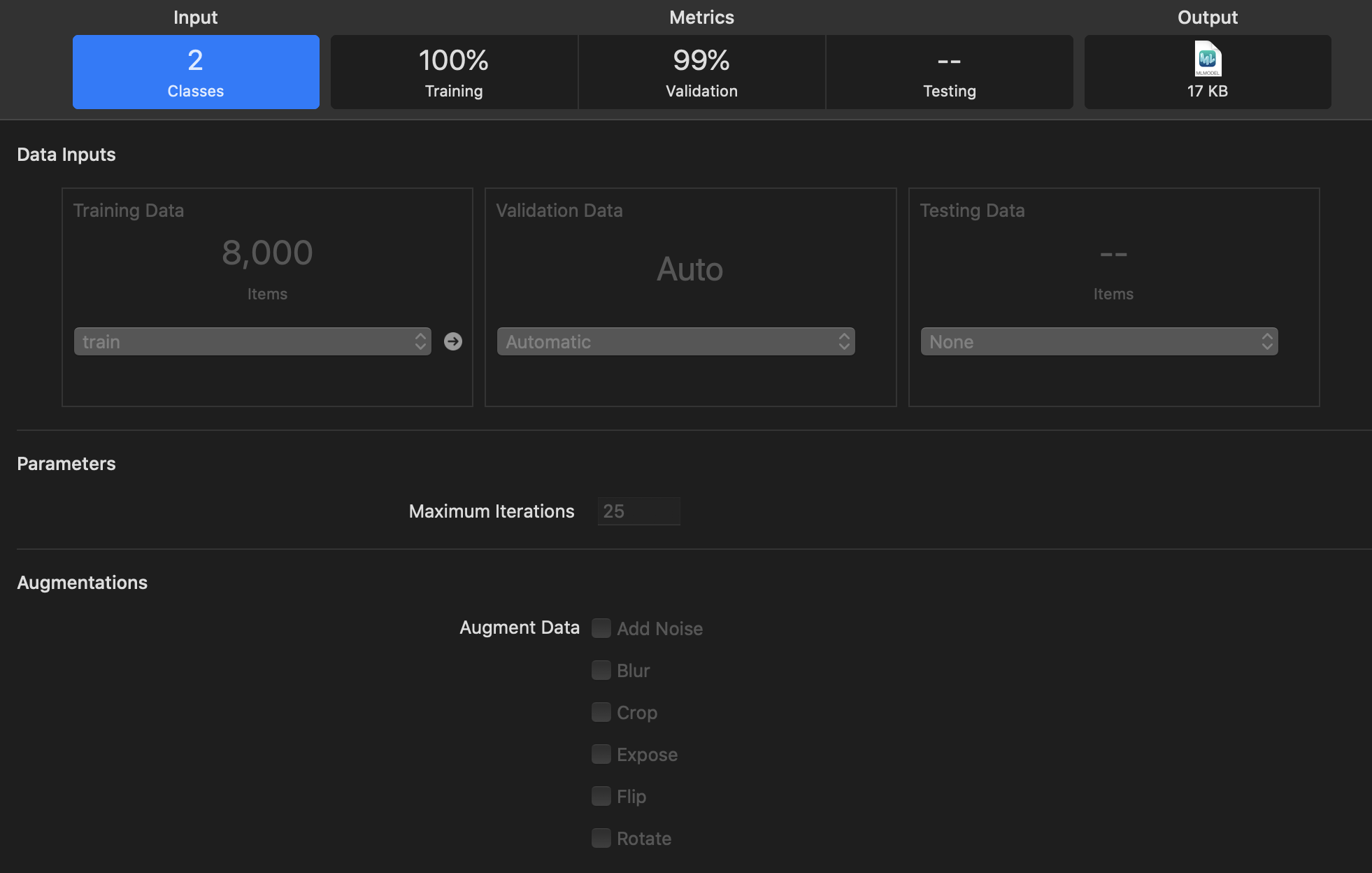Switch to the 99% Validation tab
Image resolution: width=1372 pixels, height=873 pixels.
[701, 72]
